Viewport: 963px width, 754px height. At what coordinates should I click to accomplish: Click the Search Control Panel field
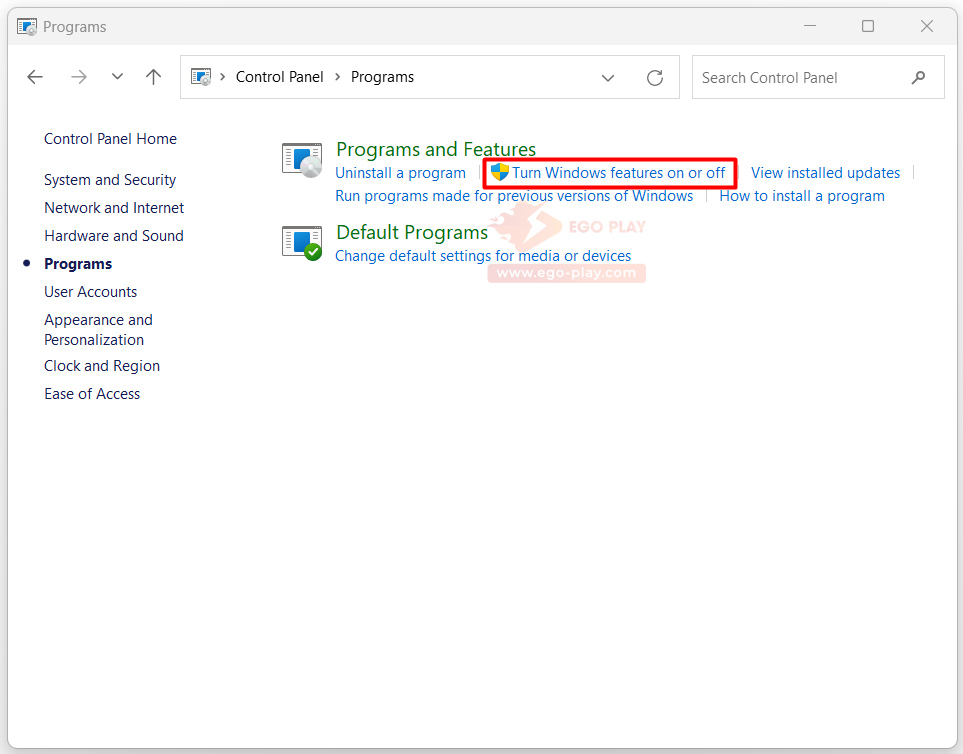[x=800, y=77]
